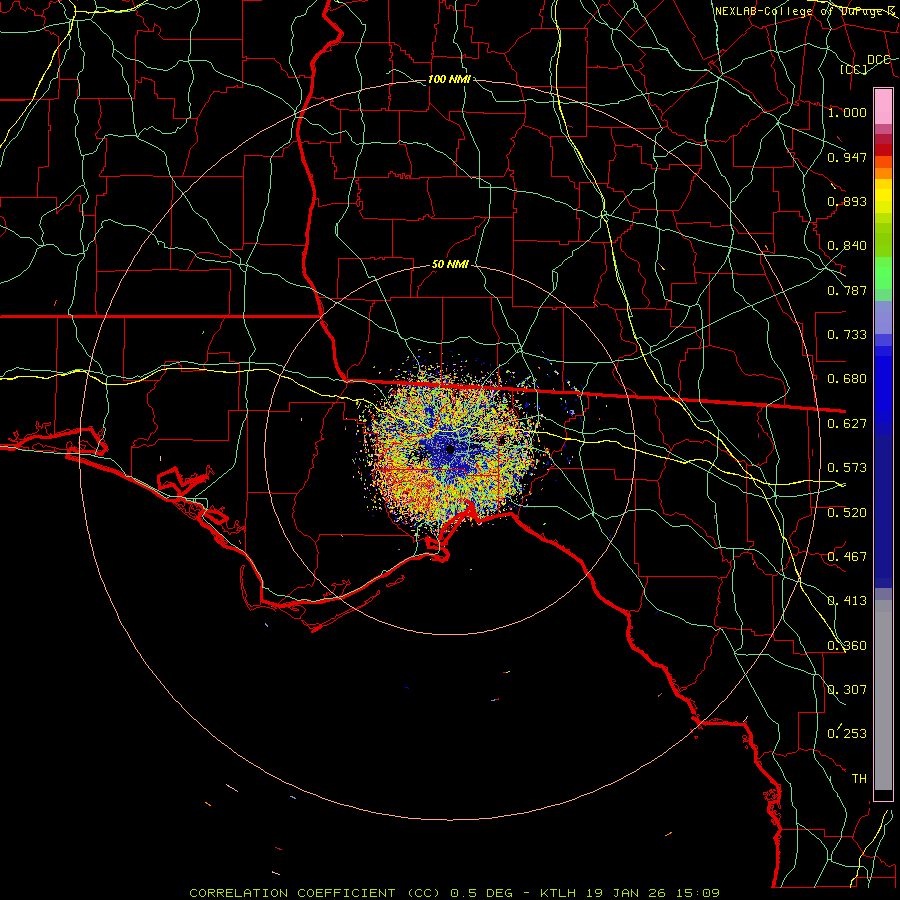Click the 50 NMI range ring label
This screenshot has width=900, height=900.
click(451, 265)
